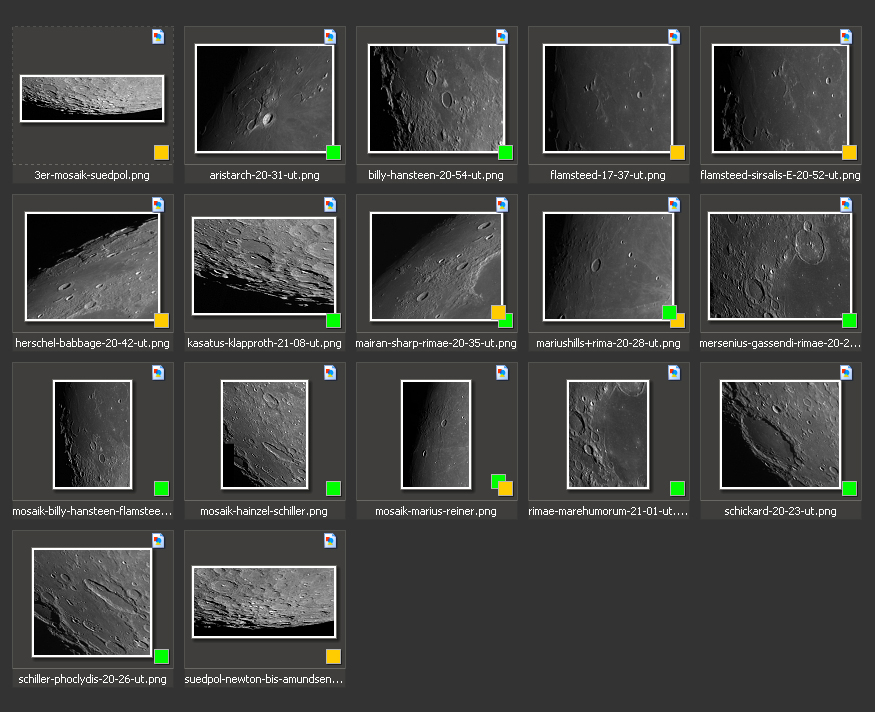Click the billy-hansteen-20-54-ut.png filename label

(436, 175)
